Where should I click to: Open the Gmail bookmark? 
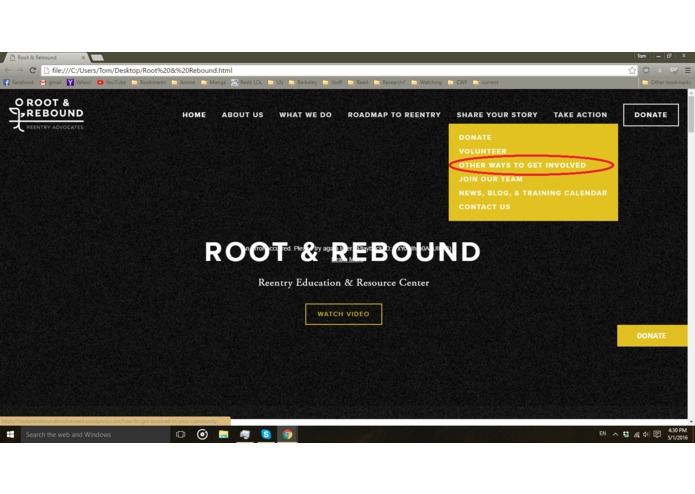click(x=51, y=82)
